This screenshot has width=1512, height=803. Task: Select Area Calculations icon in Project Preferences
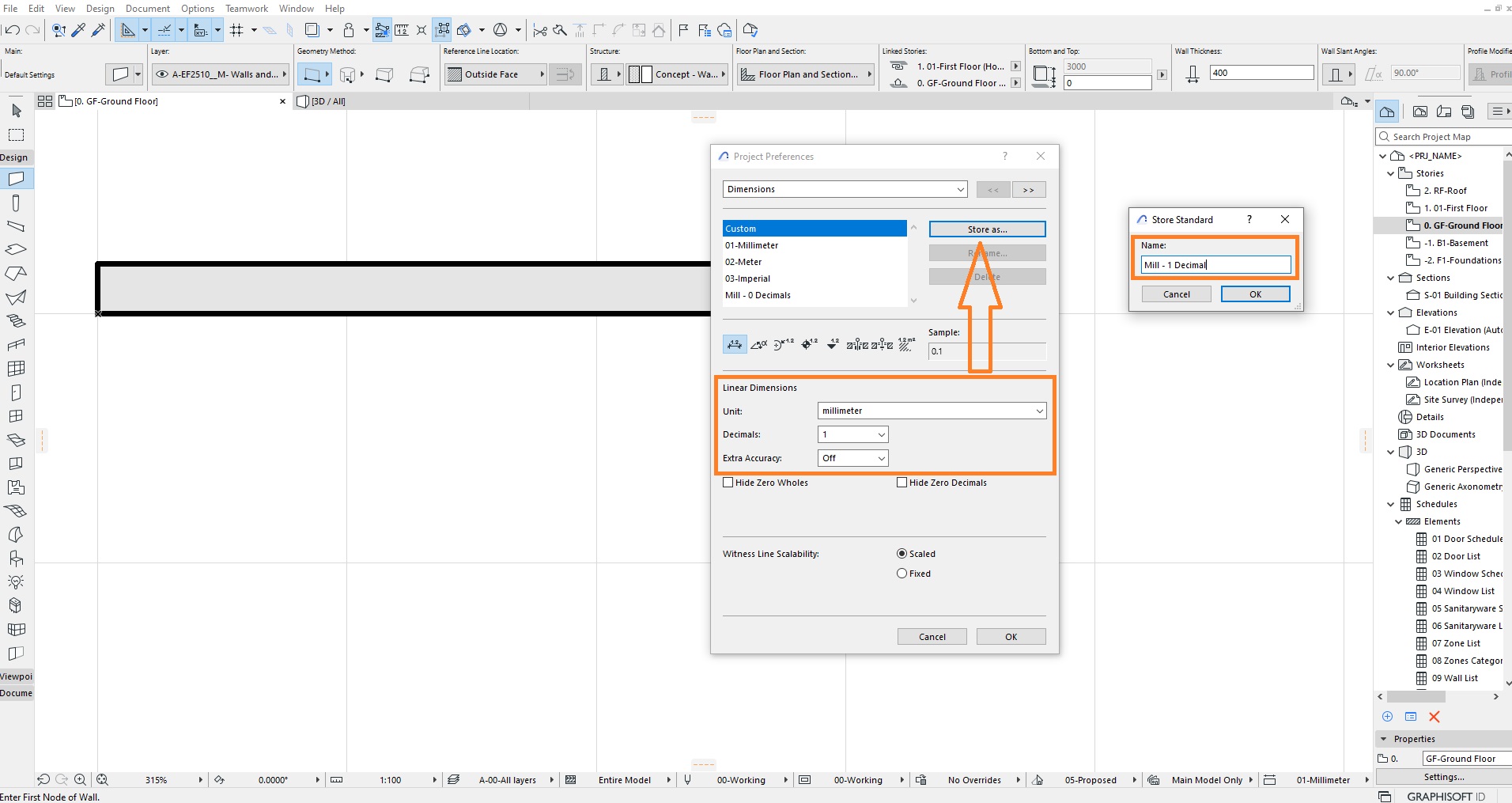tap(906, 344)
